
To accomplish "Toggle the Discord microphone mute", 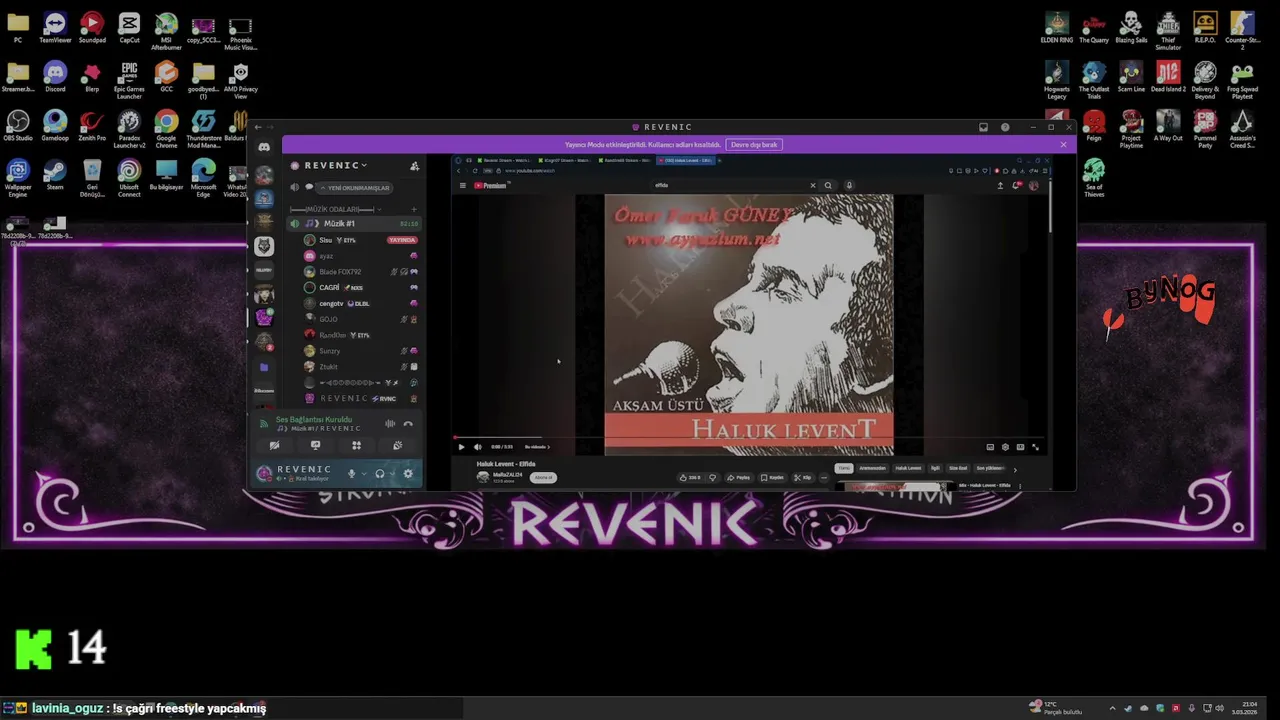I will tap(351, 473).
